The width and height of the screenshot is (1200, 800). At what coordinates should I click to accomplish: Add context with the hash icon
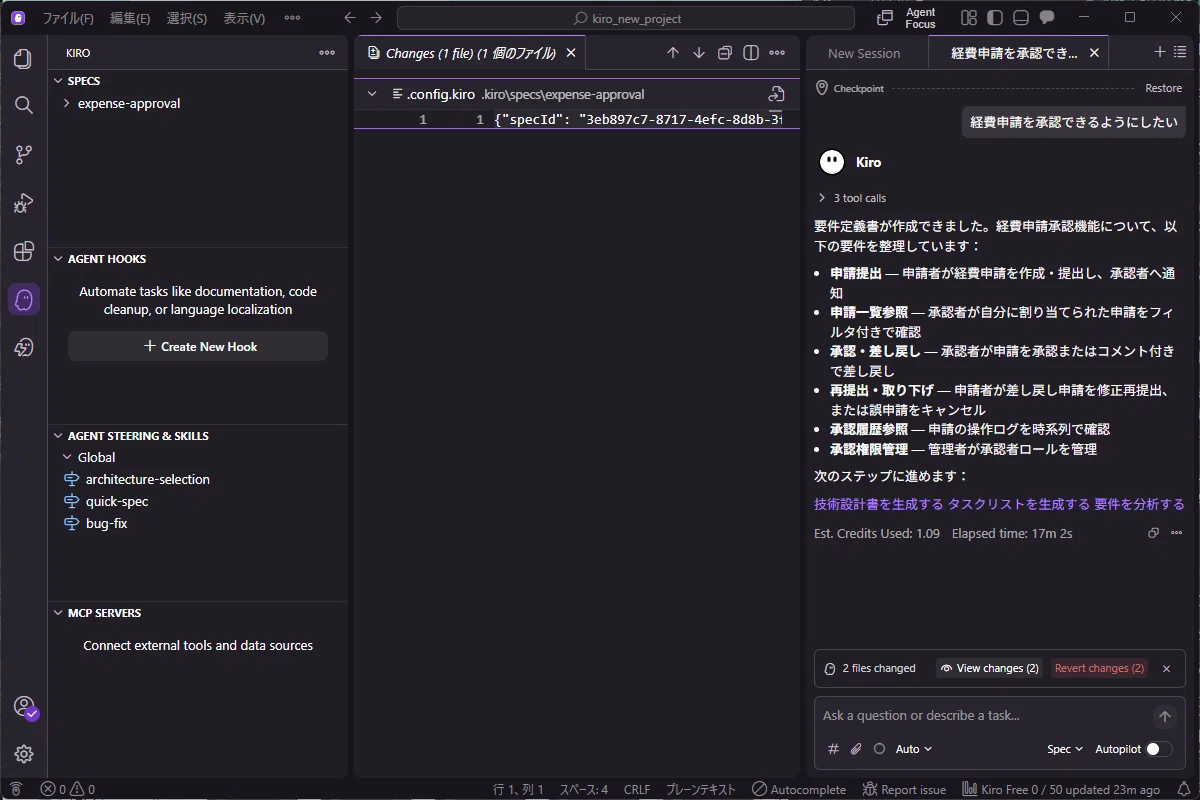[834, 749]
